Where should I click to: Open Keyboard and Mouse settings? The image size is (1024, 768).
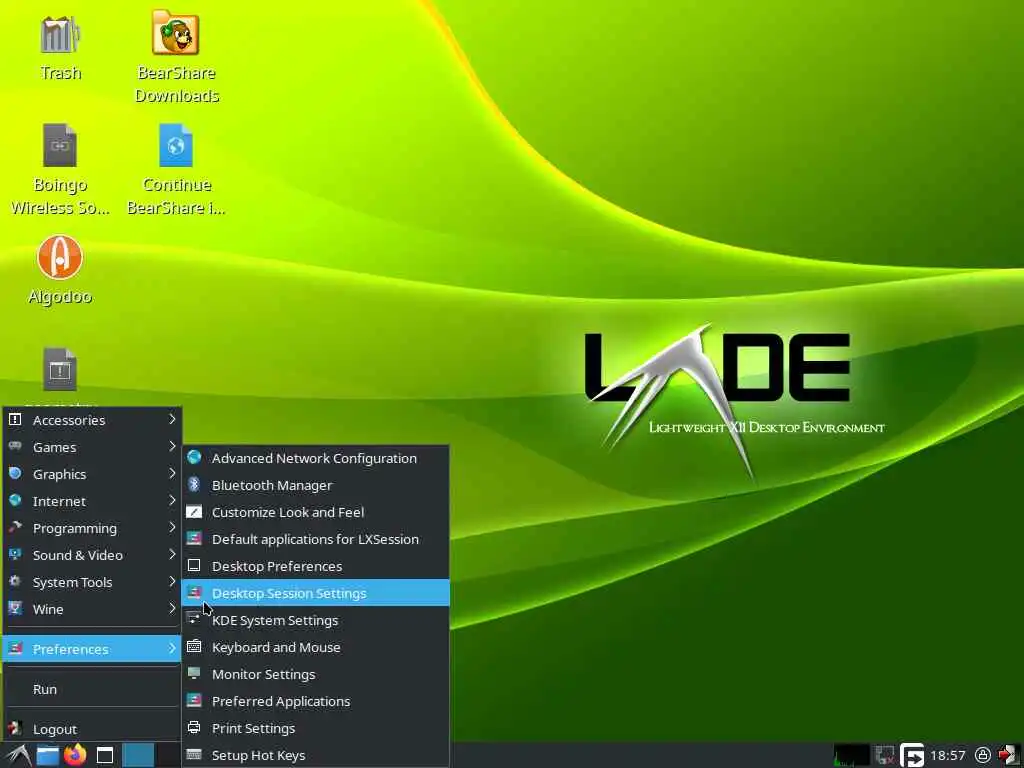[x=315, y=647]
